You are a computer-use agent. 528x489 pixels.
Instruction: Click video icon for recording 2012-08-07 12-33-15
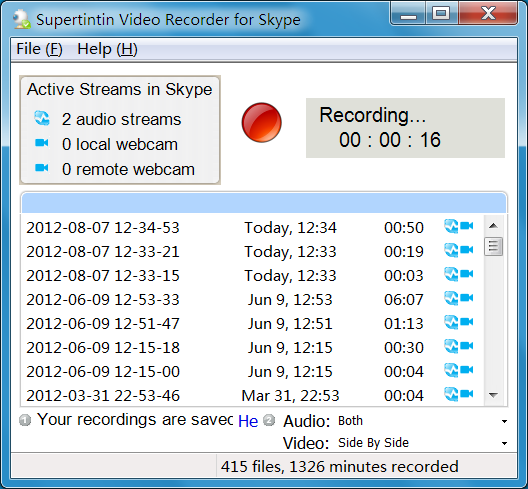pyautogui.click(x=467, y=273)
